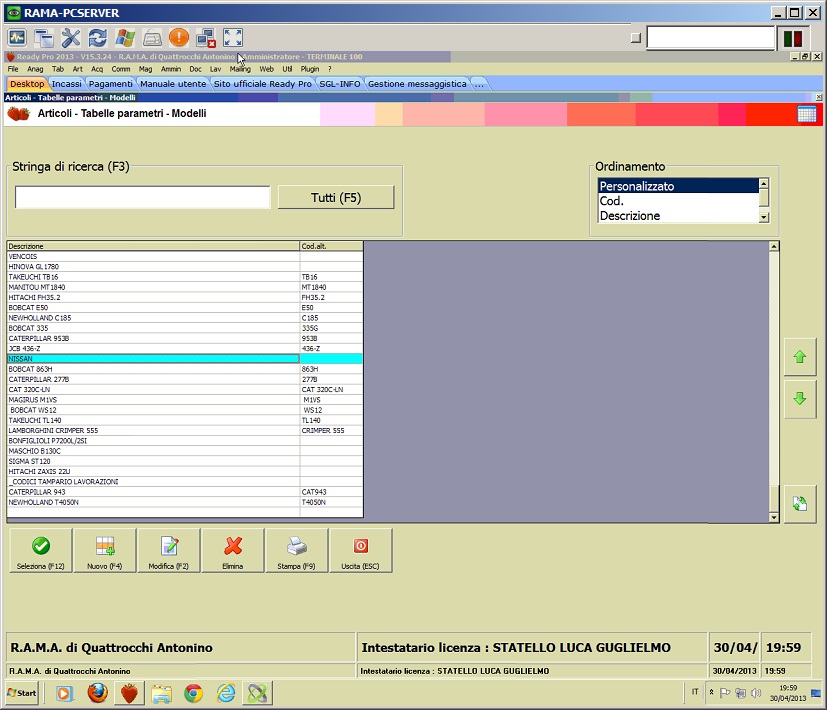This screenshot has height=710, width=827.
Task: Open the Util menu
Action: click(x=287, y=69)
